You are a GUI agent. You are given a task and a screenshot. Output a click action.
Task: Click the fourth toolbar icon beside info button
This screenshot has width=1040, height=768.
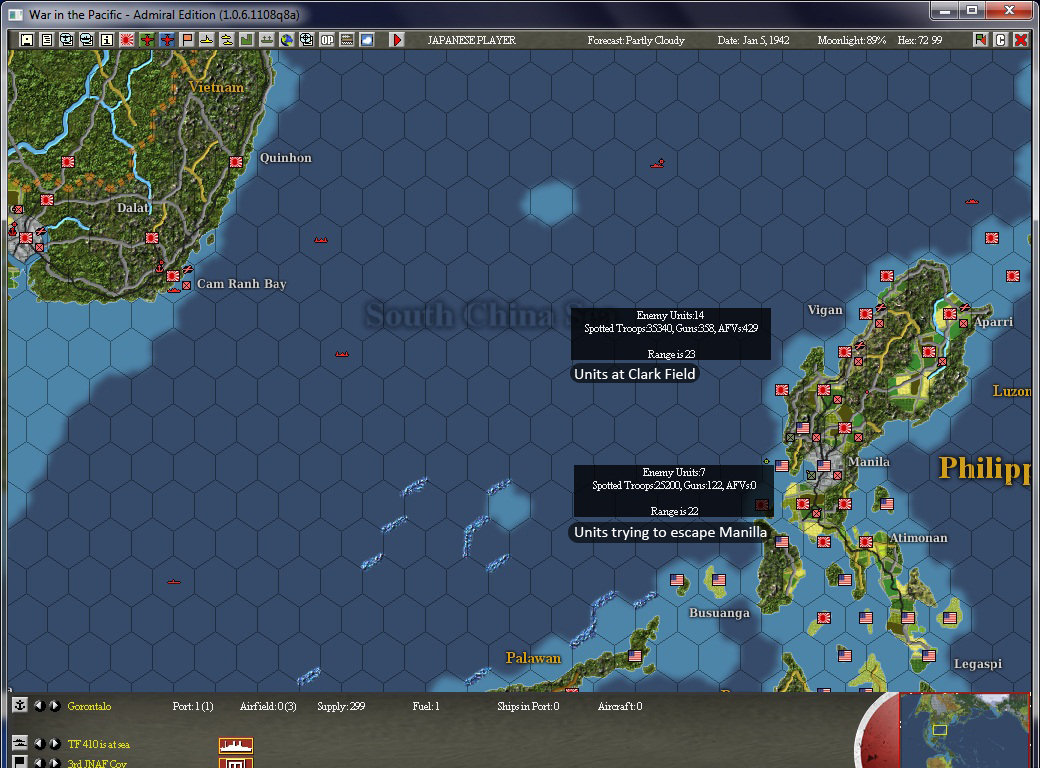(x=86, y=40)
